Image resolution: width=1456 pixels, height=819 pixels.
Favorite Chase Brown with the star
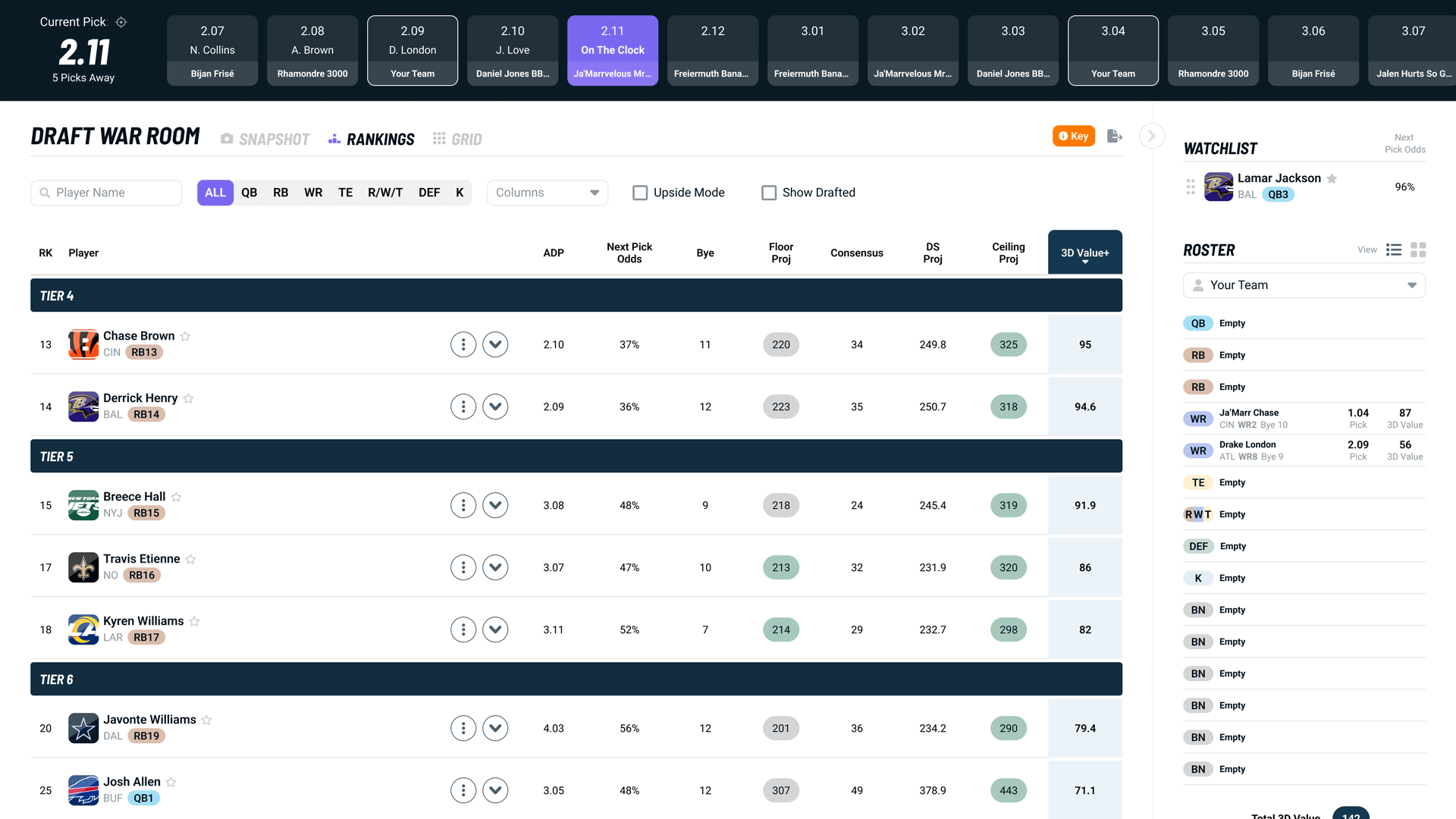186,336
